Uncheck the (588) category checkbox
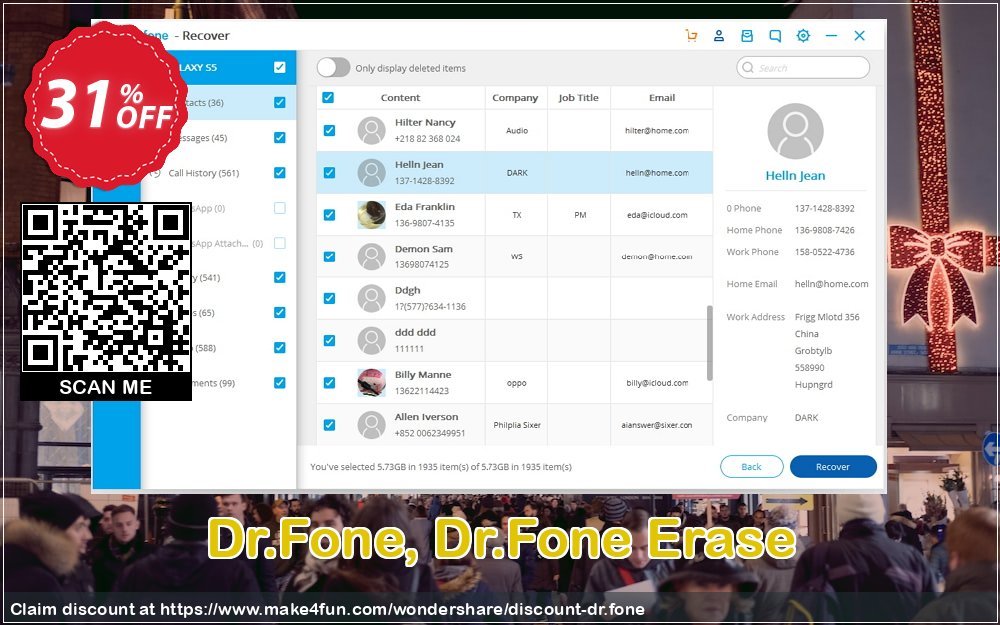 click(279, 348)
